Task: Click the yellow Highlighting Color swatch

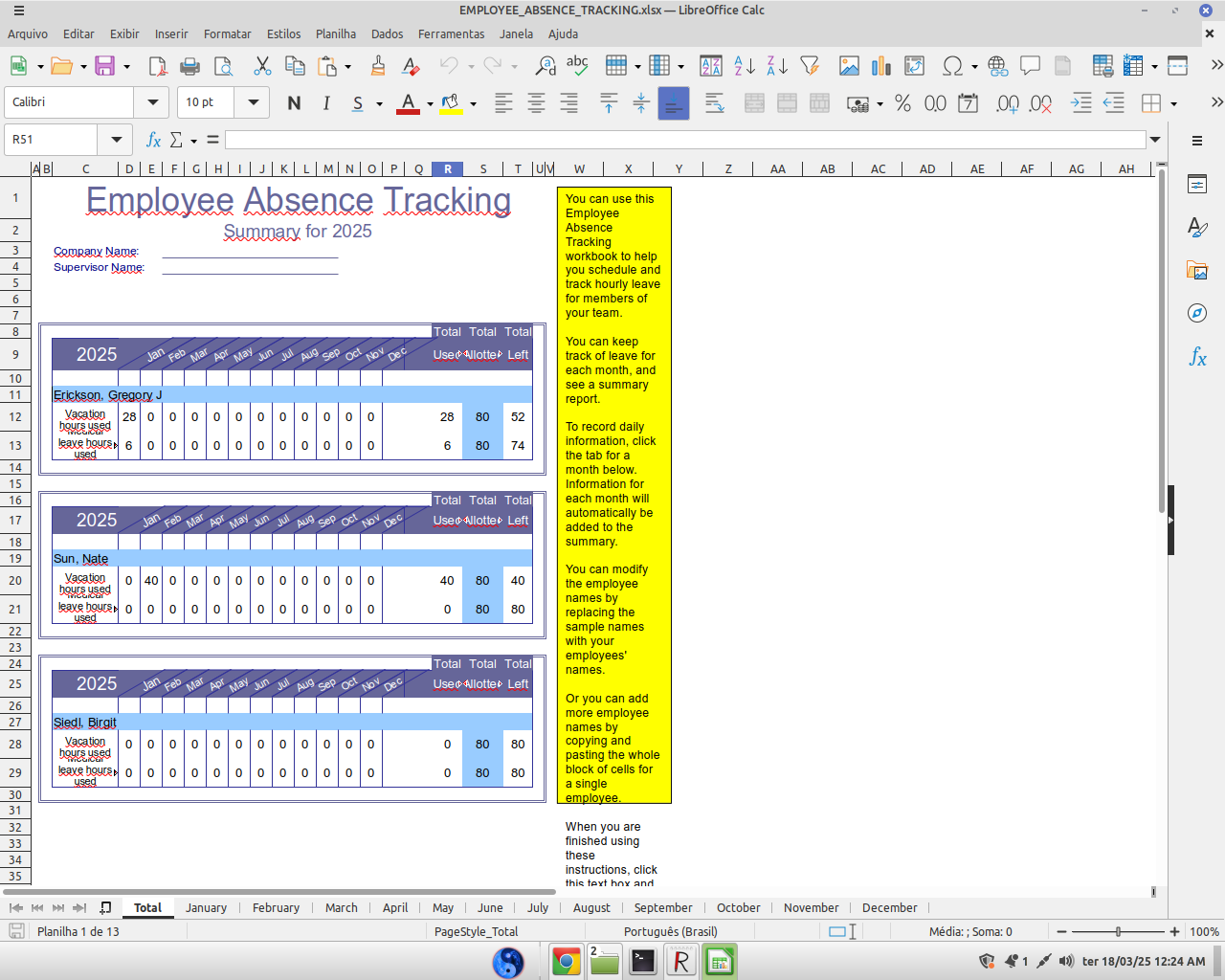Action: click(450, 109)
